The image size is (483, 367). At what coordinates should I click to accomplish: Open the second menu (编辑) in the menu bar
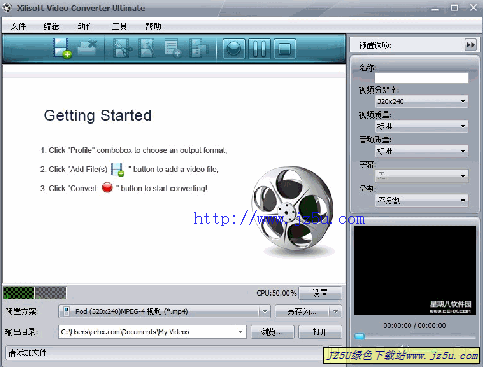tap(51, 26)
